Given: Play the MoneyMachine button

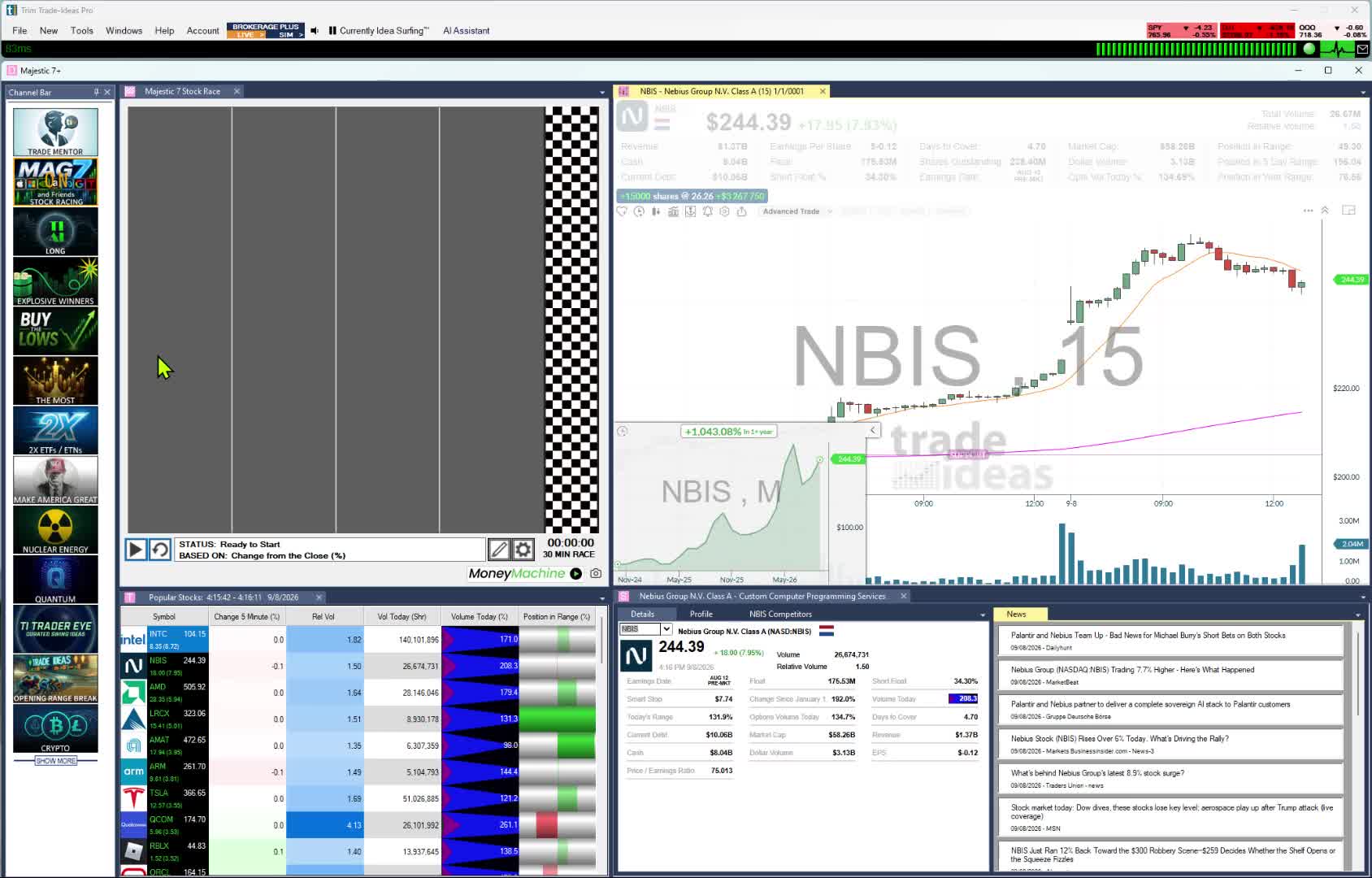Looking at the screenshot, I should point(575,573).
